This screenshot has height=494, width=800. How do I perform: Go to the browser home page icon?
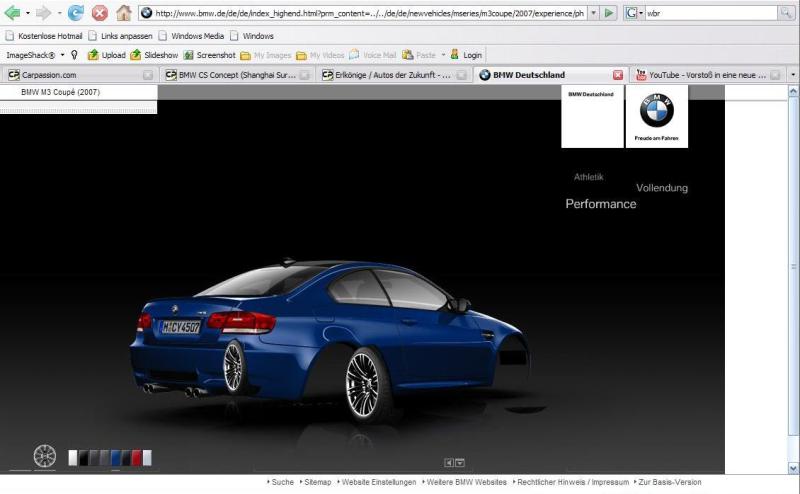pos(124,13)
